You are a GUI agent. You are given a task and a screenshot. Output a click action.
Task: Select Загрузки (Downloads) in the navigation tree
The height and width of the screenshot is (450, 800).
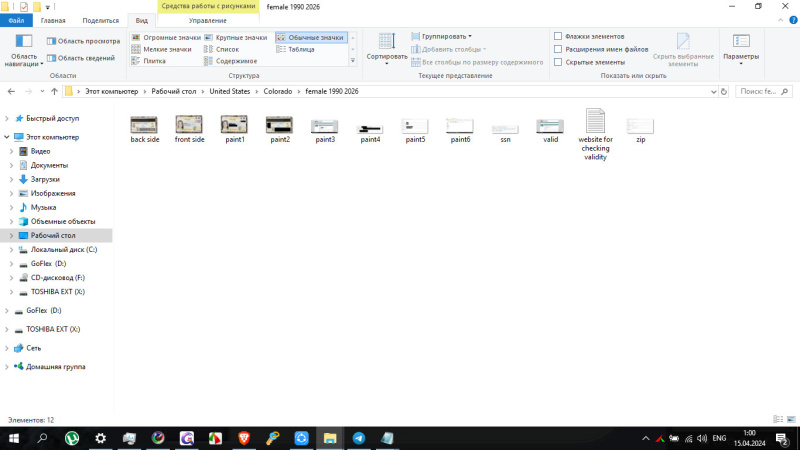coord(45,179)
